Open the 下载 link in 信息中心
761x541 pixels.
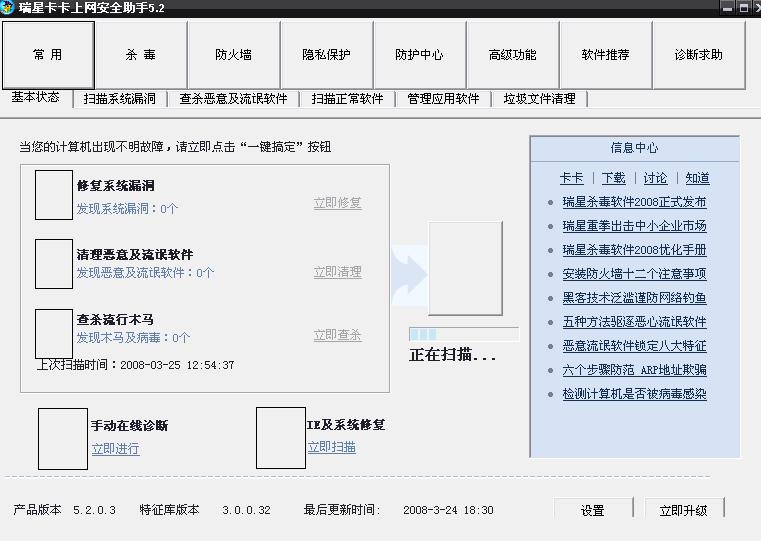613,178
